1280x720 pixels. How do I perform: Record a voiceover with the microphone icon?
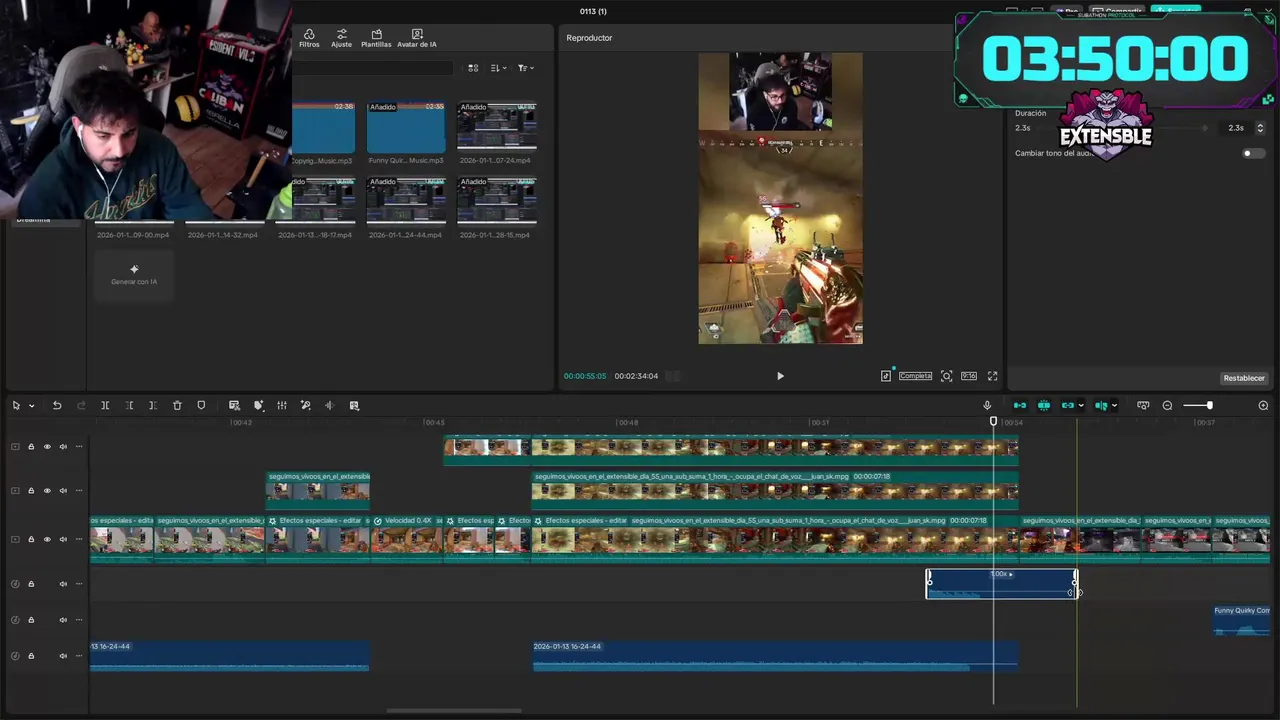point(987,405)
